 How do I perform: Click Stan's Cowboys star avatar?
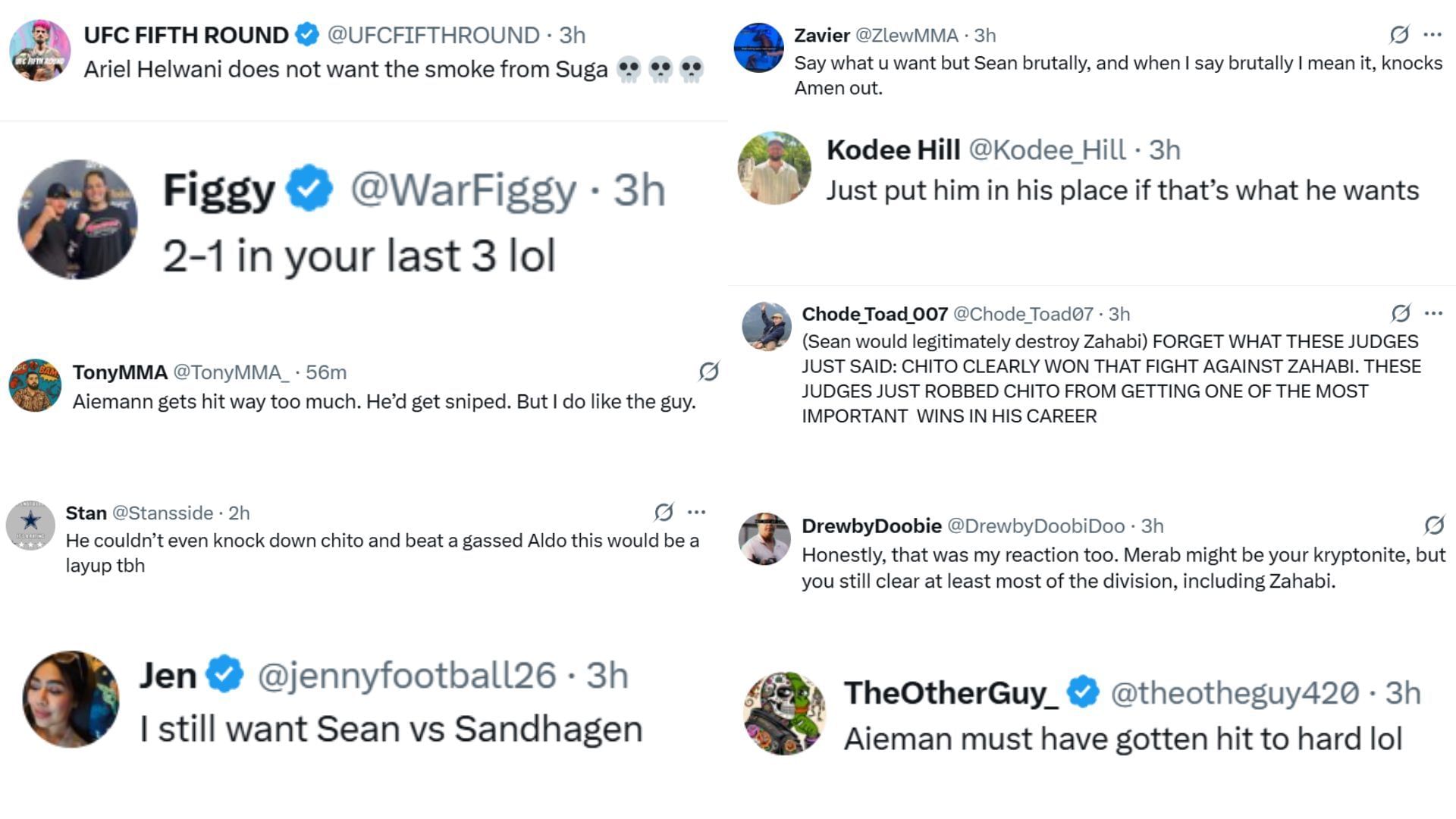pos(30,525)
